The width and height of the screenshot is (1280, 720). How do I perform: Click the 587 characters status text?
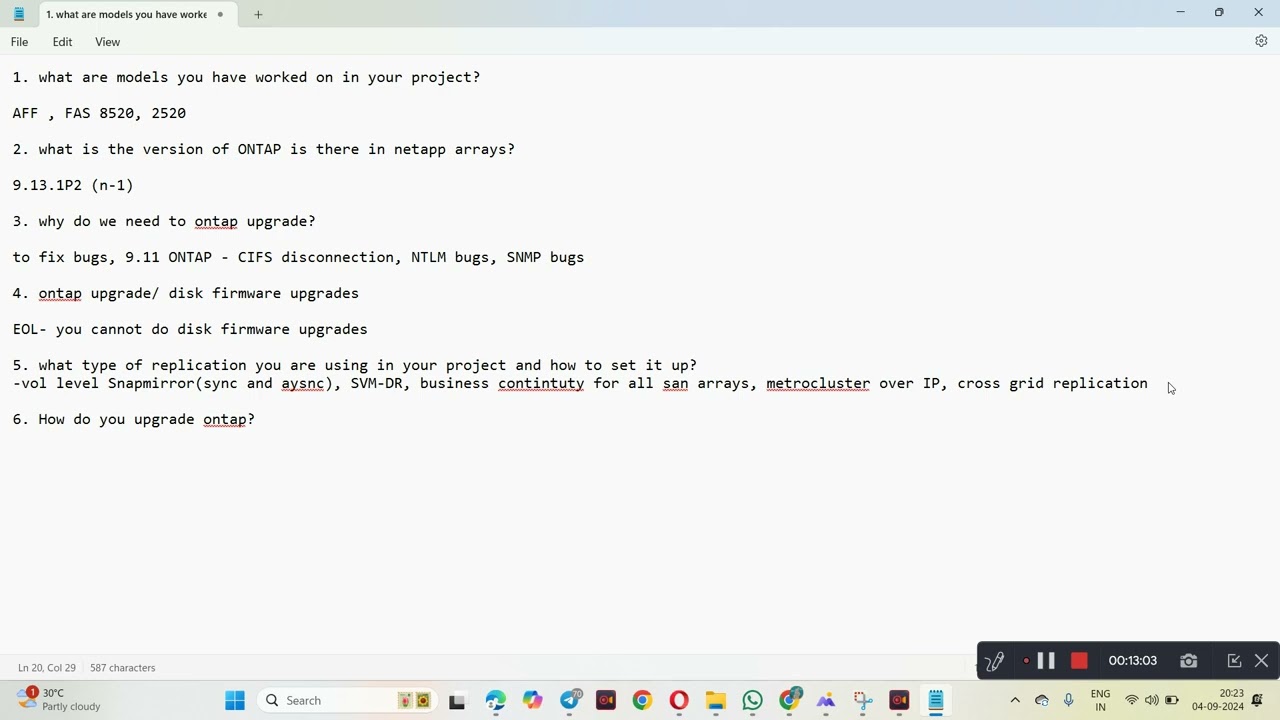(x=122, y=668)
